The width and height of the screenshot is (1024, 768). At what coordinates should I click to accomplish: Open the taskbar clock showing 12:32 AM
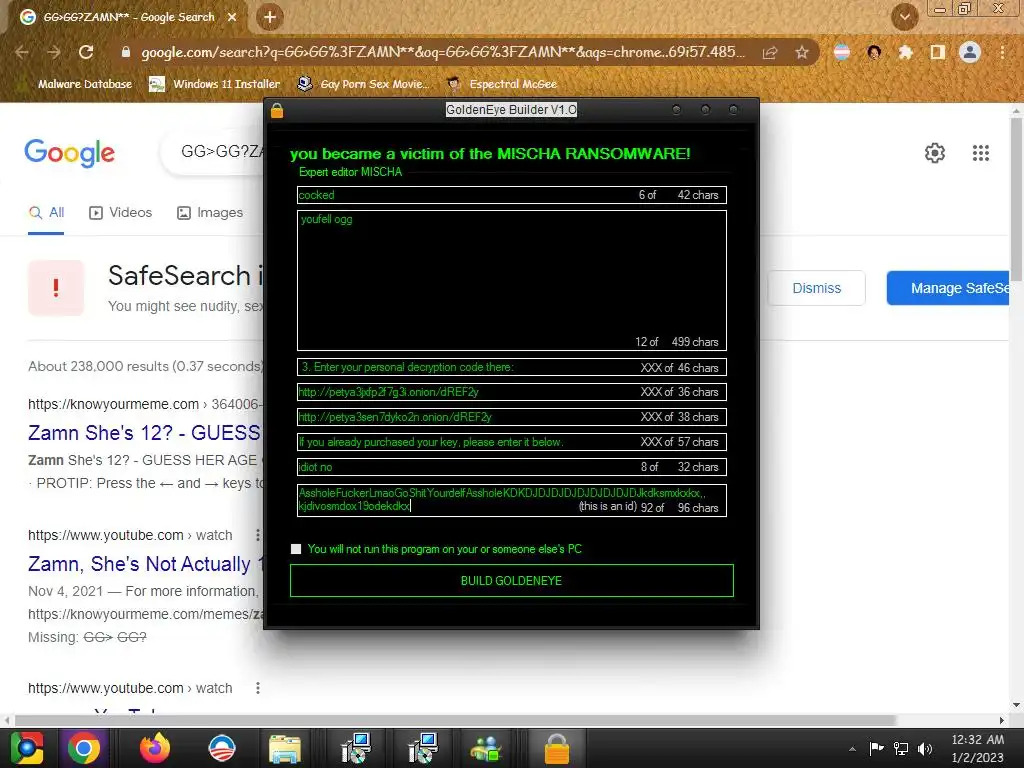977,748
